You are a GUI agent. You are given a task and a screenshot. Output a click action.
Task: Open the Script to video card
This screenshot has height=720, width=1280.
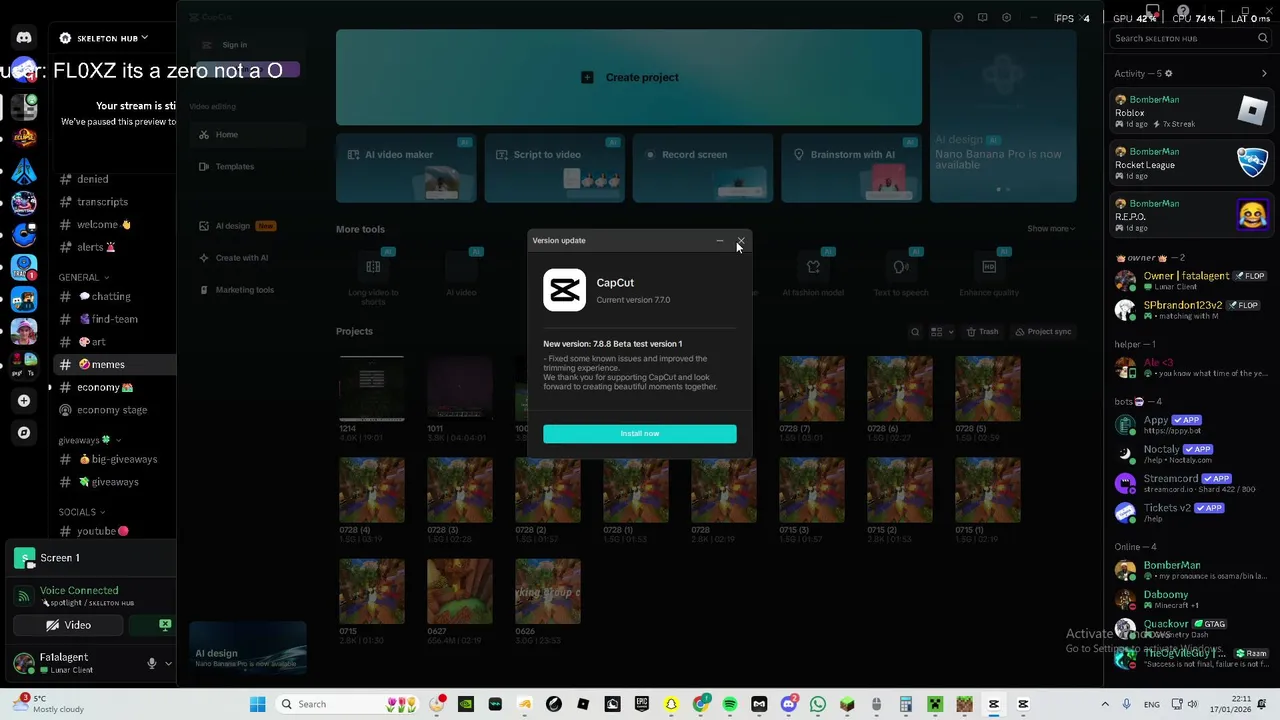[x=555, y=168]
